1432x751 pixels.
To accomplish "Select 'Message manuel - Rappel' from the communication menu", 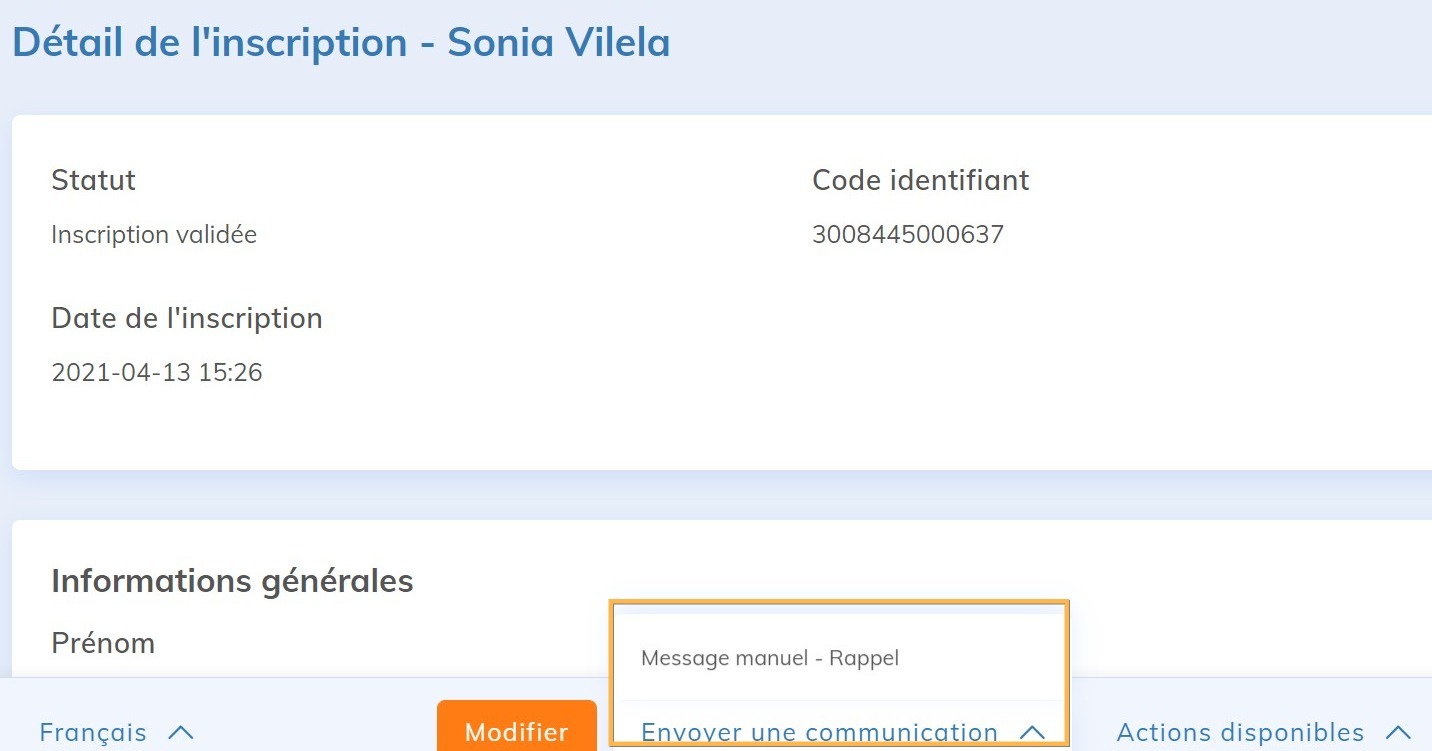I will (769, 658).
